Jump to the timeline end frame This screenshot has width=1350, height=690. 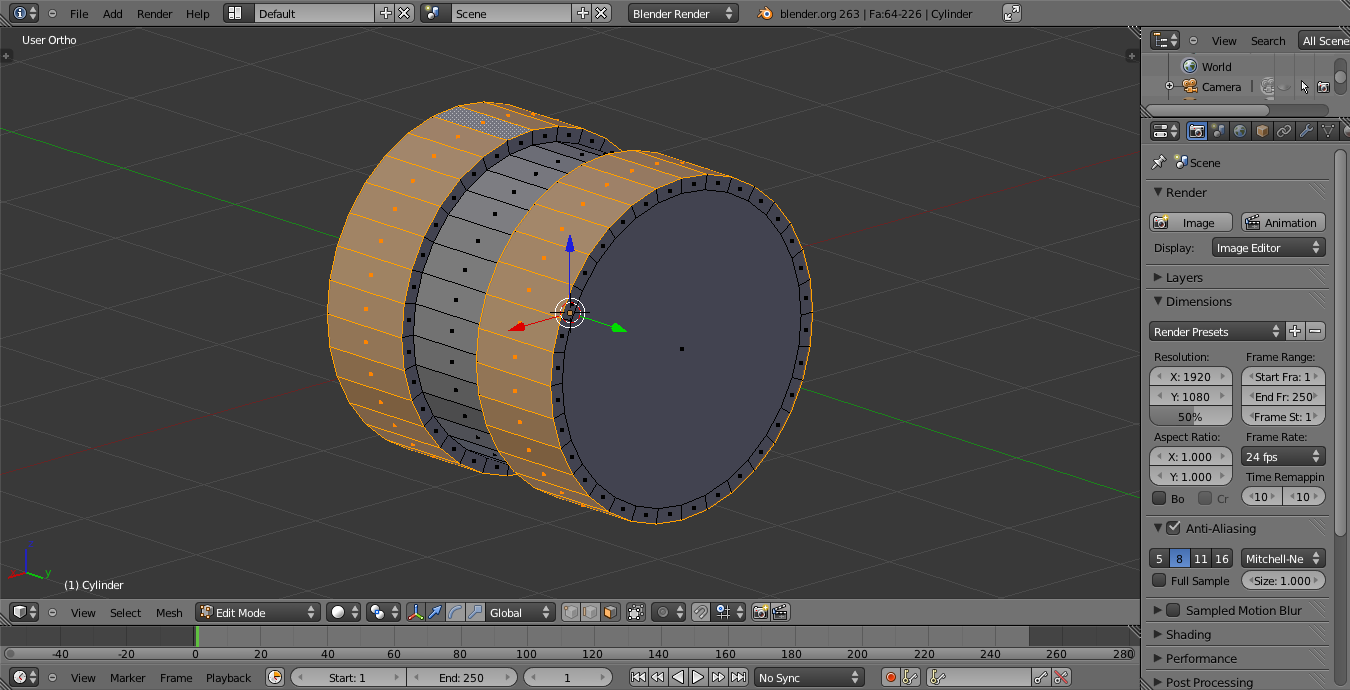click(738, 677)
